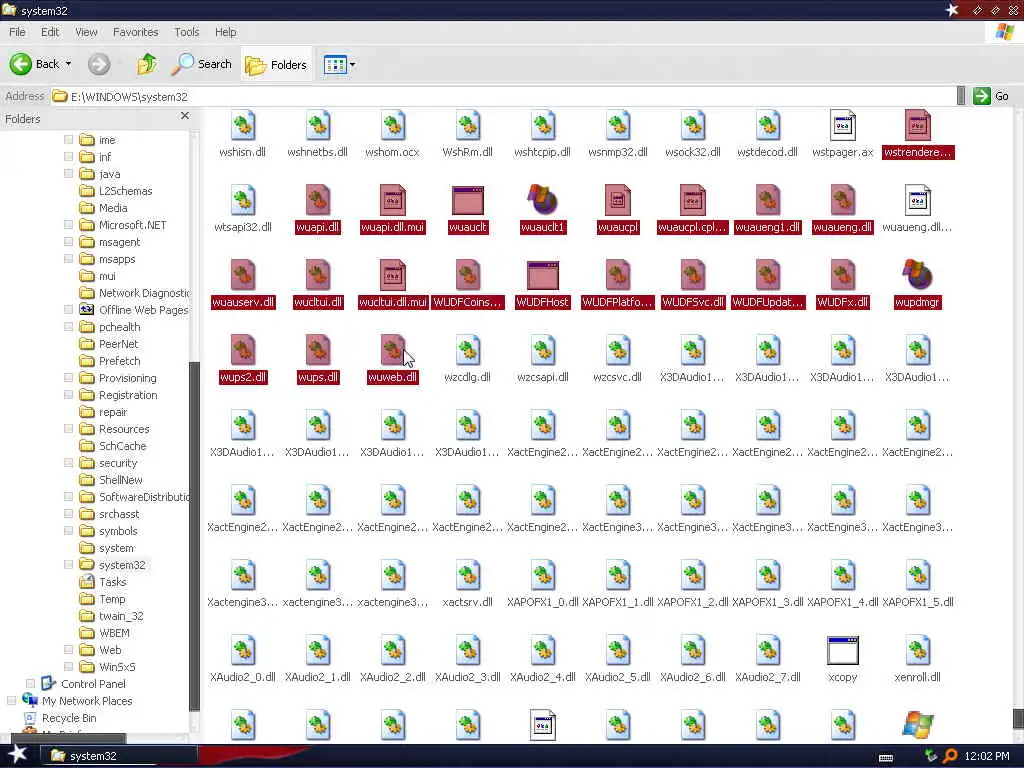Select the XAudio2_7.dll file icon
This screenshot has width=1024, height=768.
767,650
